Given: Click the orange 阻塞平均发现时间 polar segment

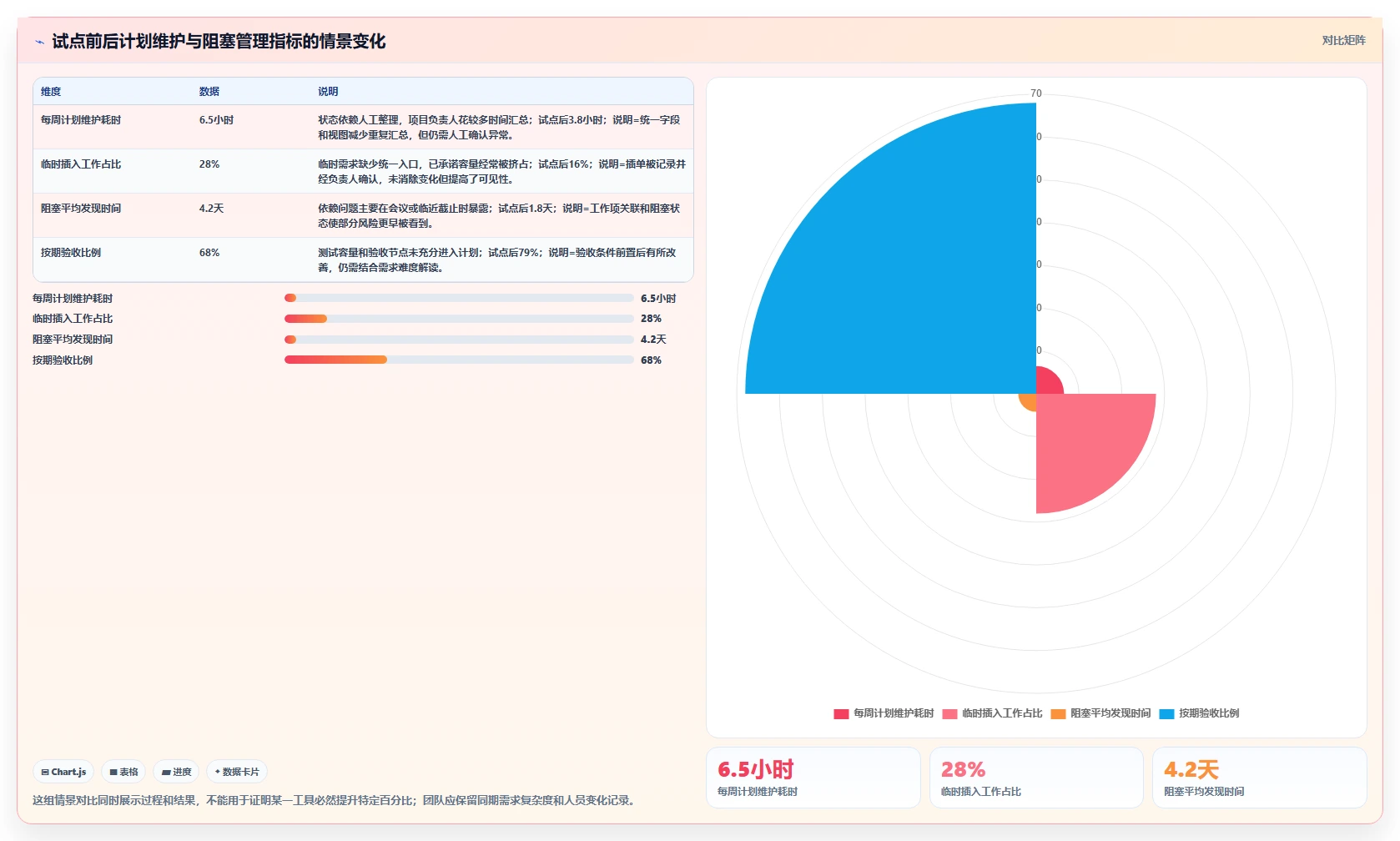Looking at the screenshot, I should click(1029, 401).
